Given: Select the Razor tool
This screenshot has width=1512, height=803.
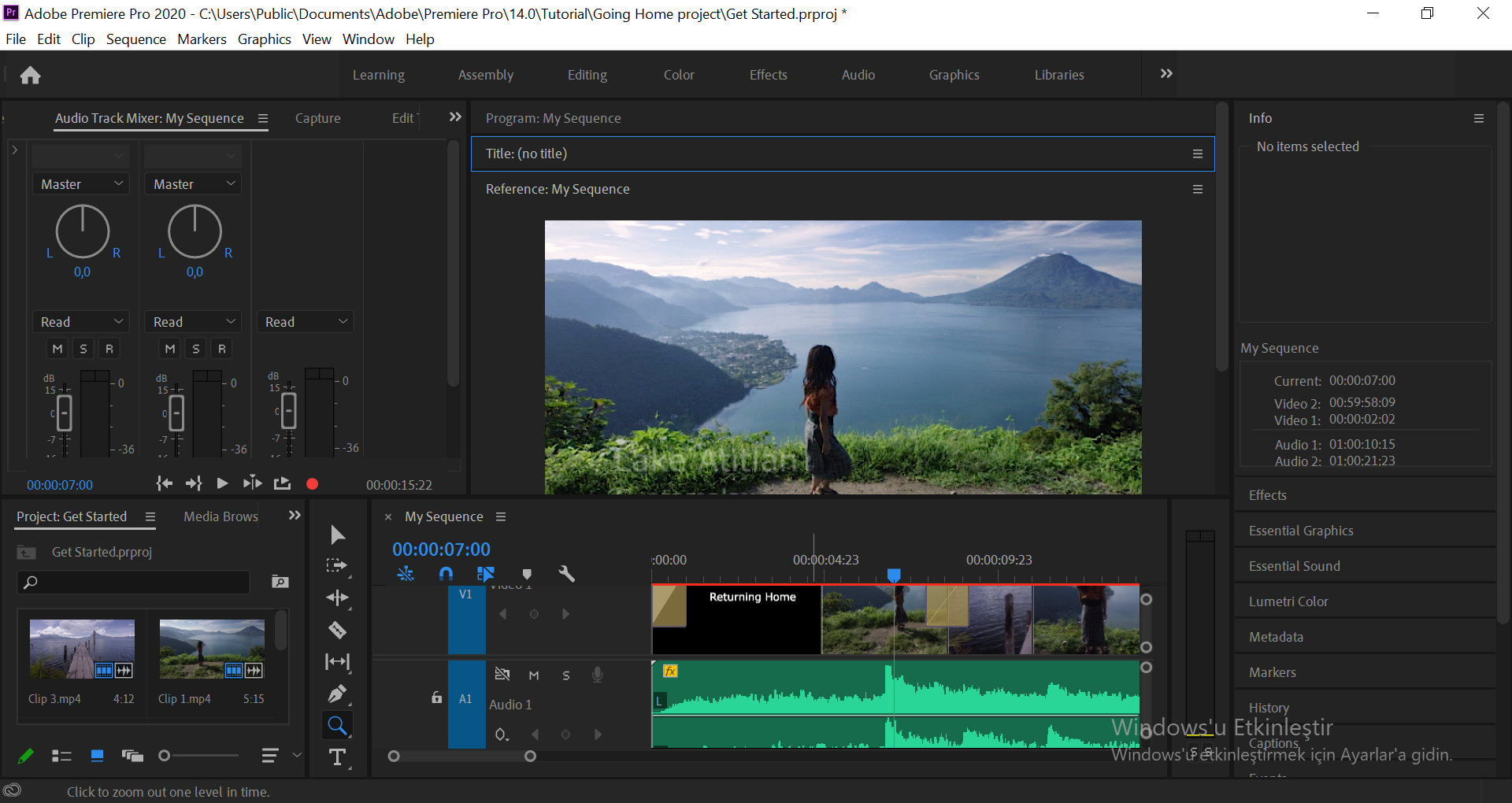Looking at the screenshot, I should pyautogui.click(x=337, y=630).
